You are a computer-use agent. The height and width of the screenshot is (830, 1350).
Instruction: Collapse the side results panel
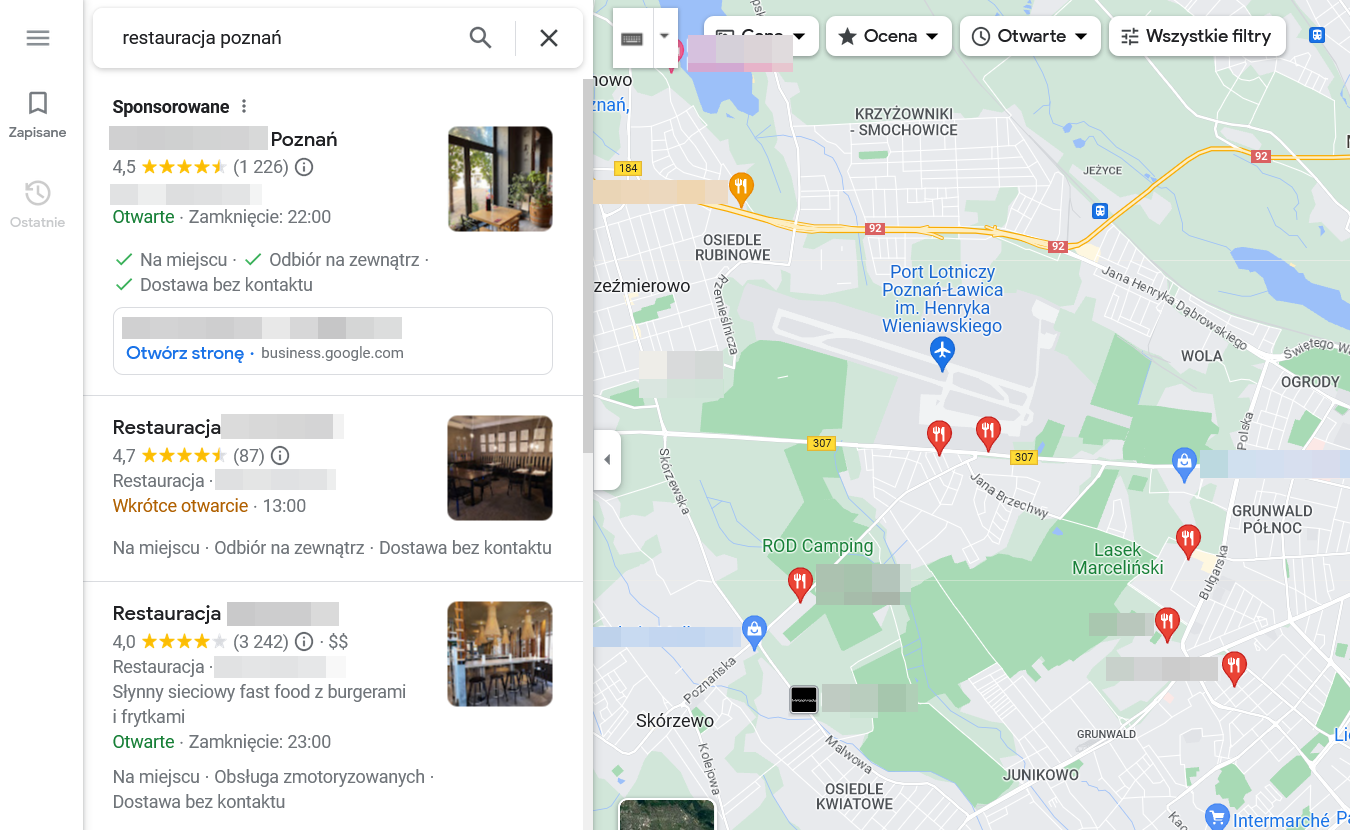(607, 460)
